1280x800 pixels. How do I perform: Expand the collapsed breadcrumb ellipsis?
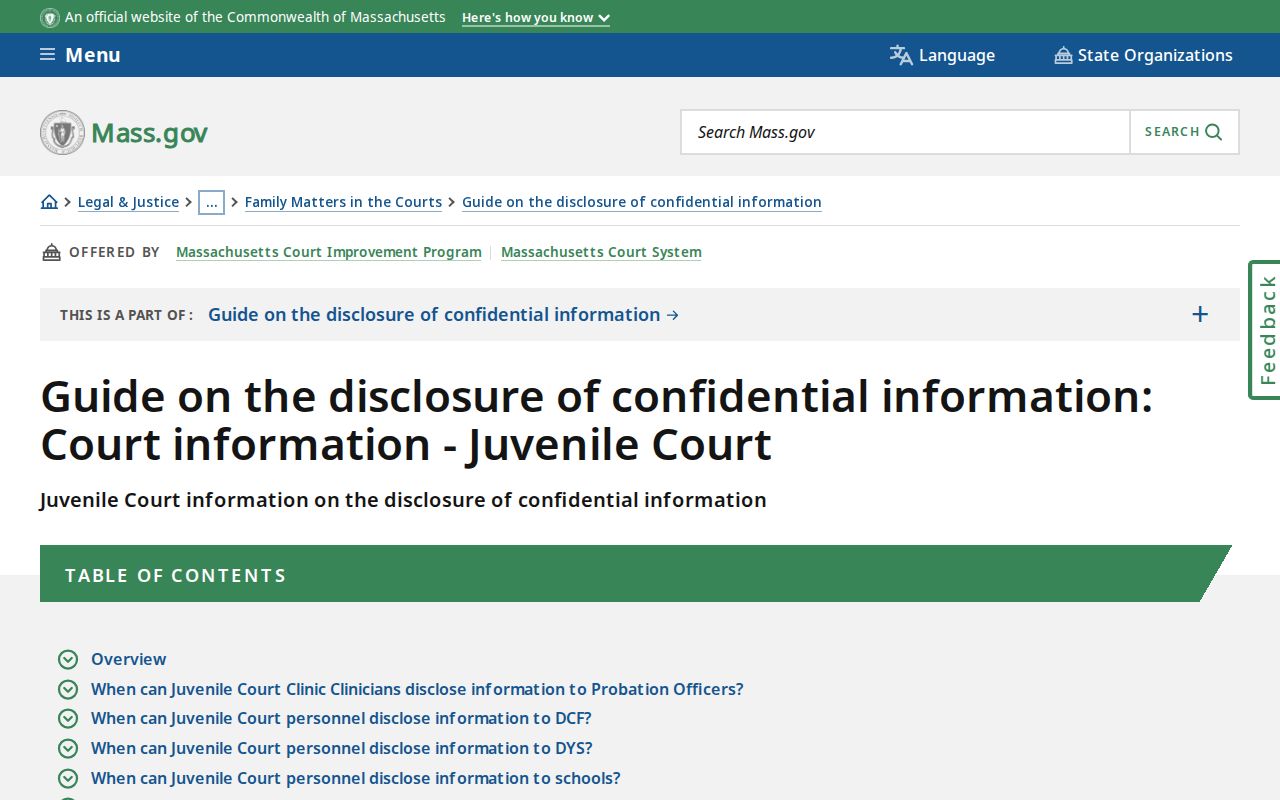[x=211, y=202]
